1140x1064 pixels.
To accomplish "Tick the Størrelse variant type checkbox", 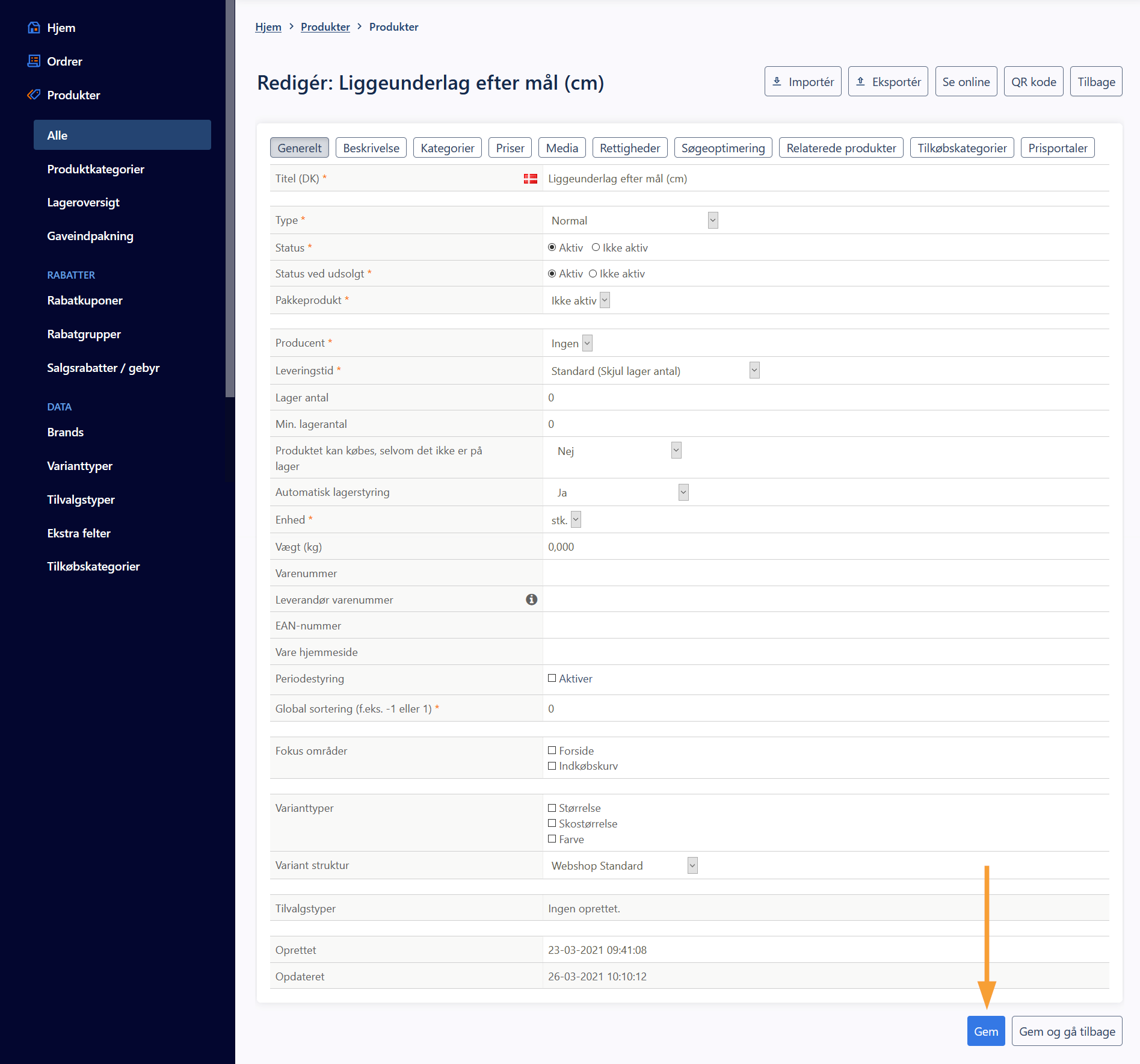I will point(552,808).
